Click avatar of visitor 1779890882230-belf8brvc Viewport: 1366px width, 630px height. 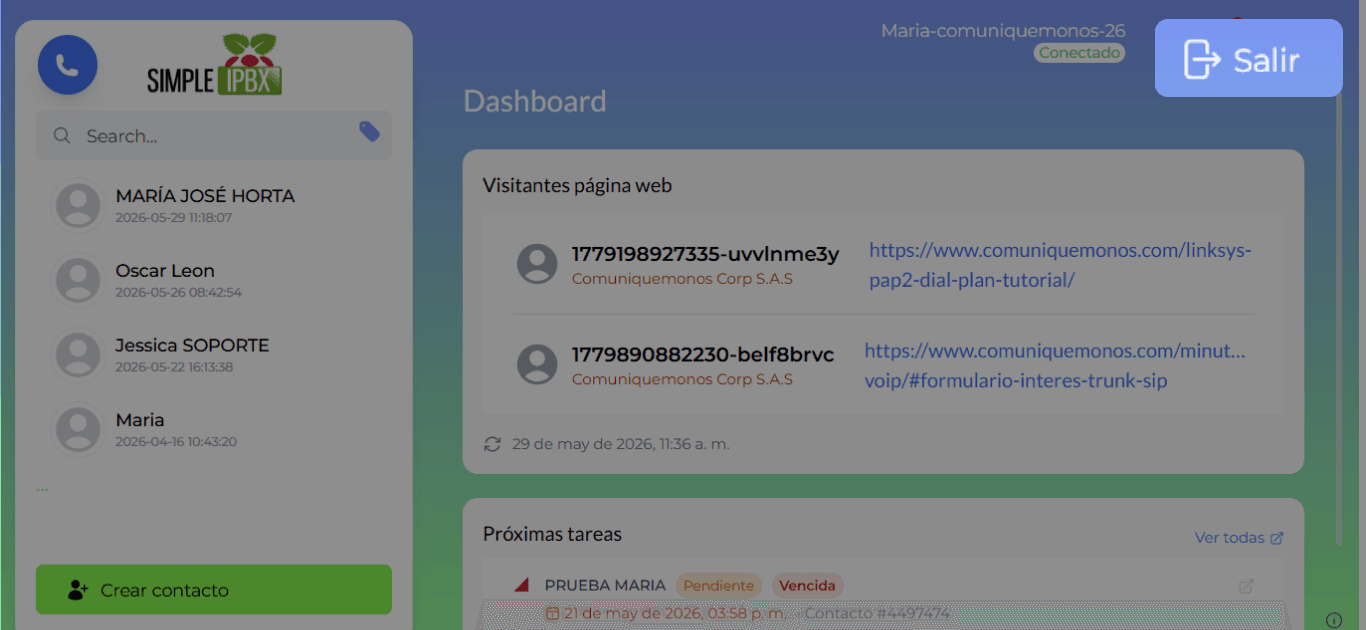537,364
